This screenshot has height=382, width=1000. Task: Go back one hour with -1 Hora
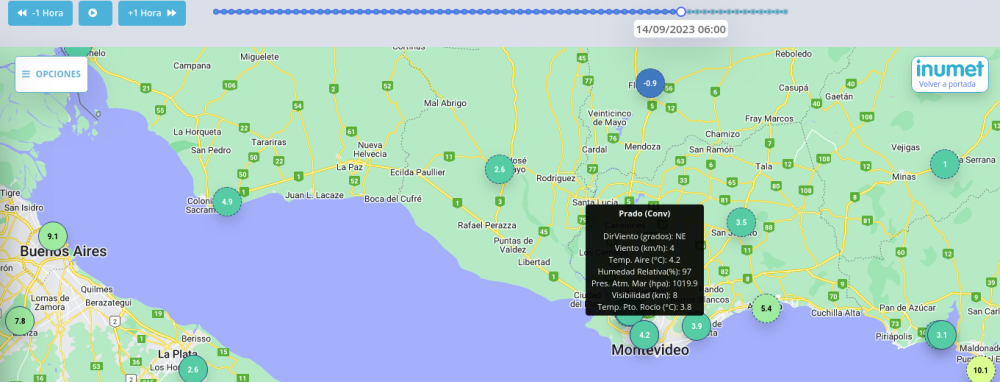coord(40,13)
